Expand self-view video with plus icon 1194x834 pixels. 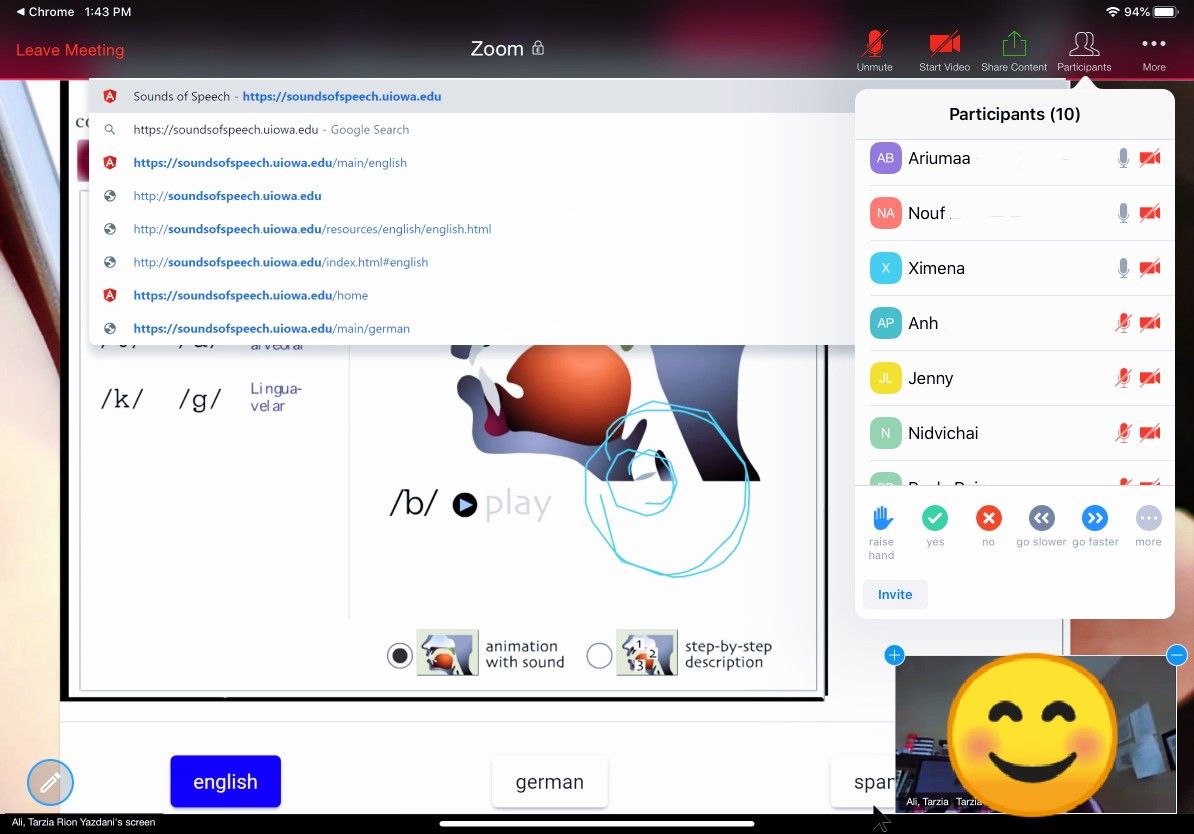click(894, 654)
